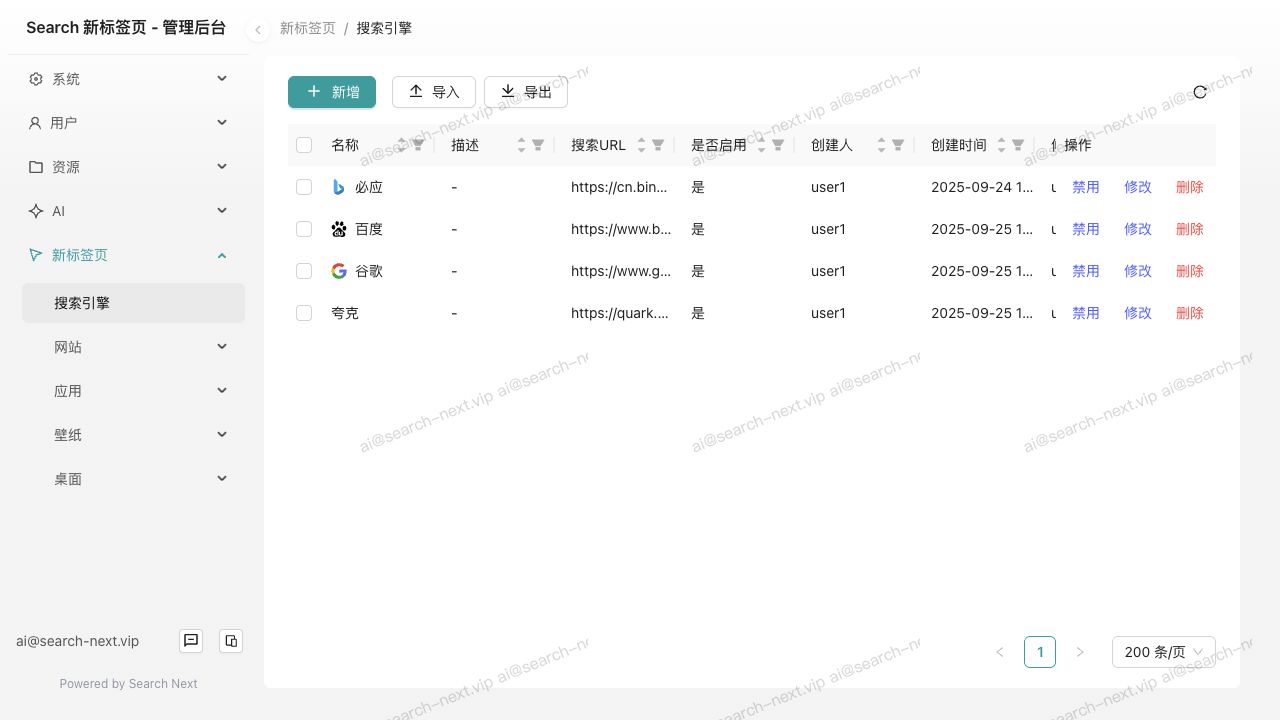Image resolution: width=1280 pixels, height=720 pixels.
Task: Click the Bing logo in 必应 row
Action: point(339,187)
